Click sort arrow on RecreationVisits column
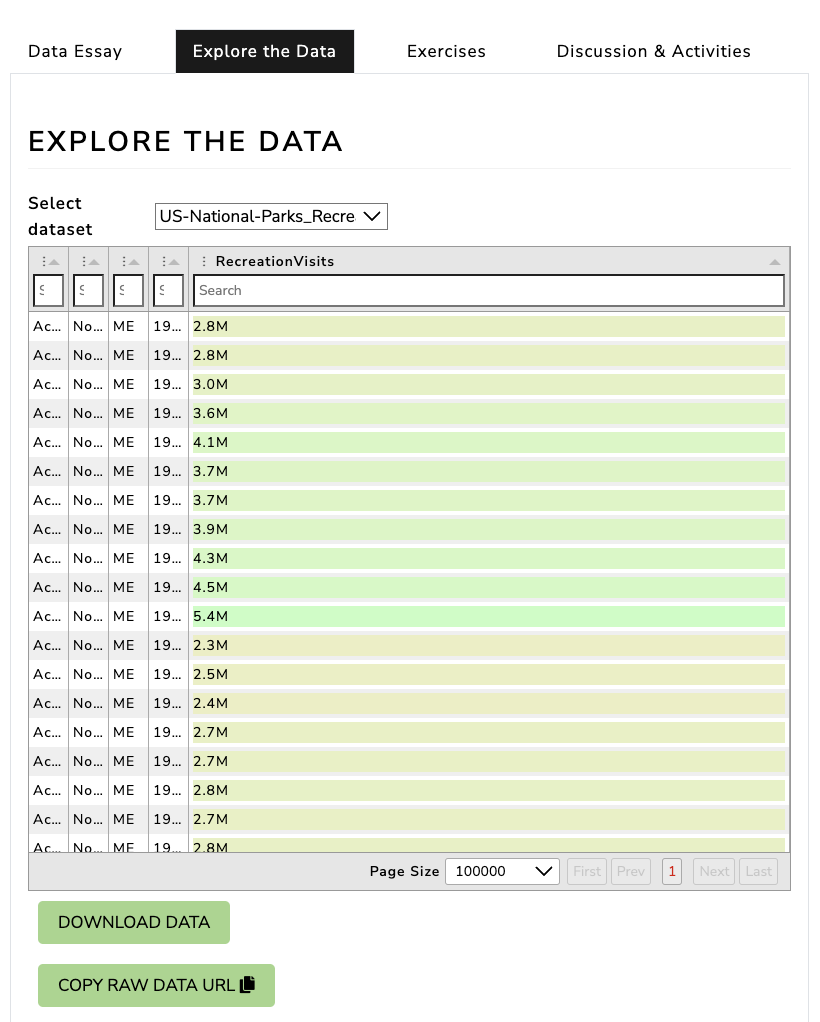Viewport: 820px width, 1022px height. pyautogui.click(x=775, y=262)
